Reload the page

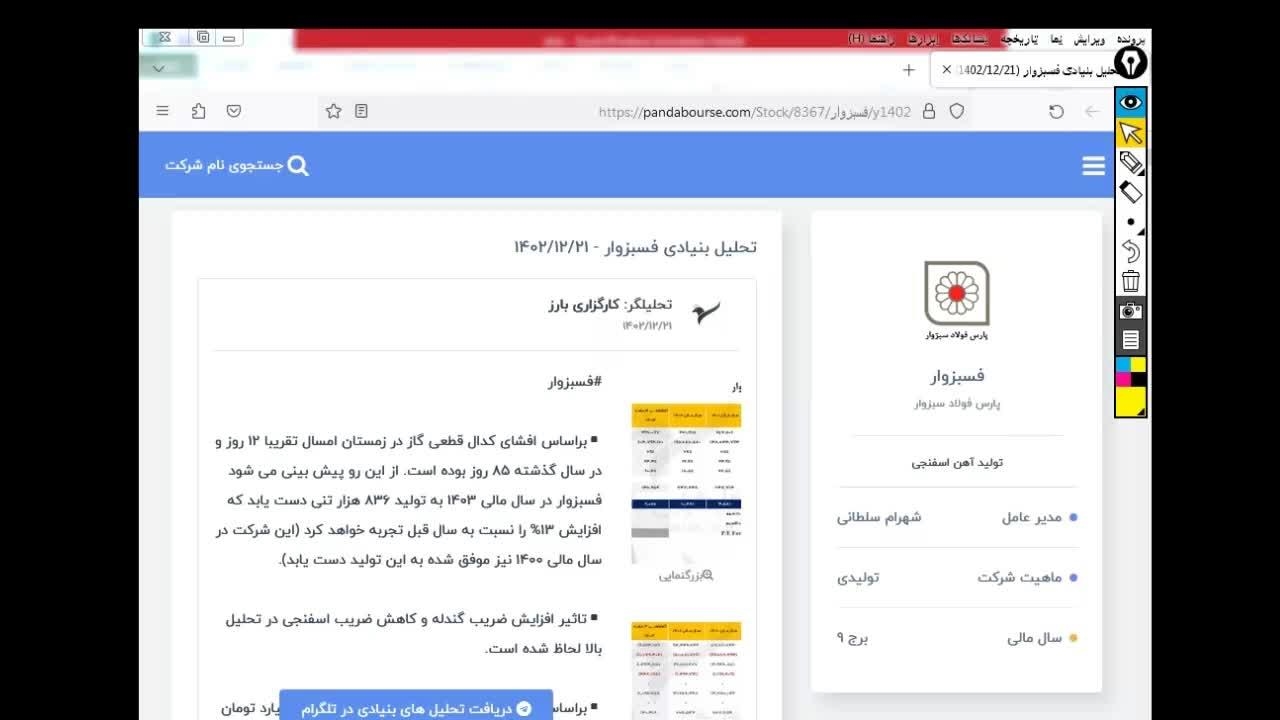coord(1056,112)
